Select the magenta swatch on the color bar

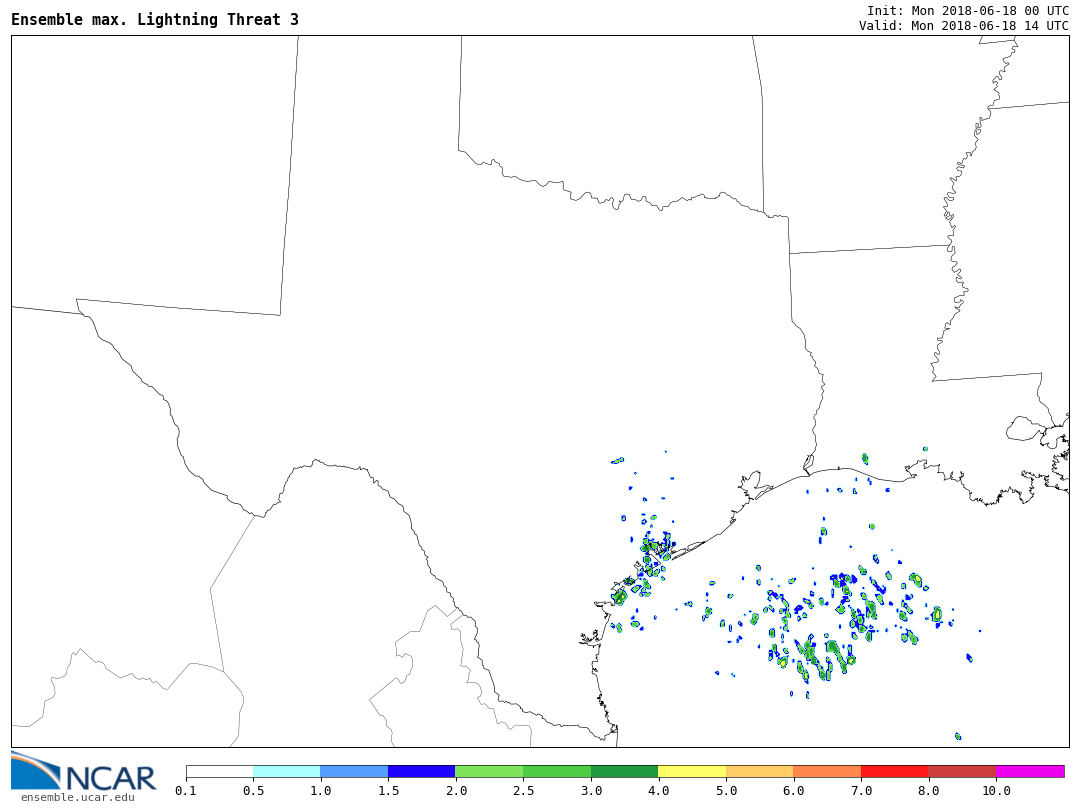pos(1030,772)
